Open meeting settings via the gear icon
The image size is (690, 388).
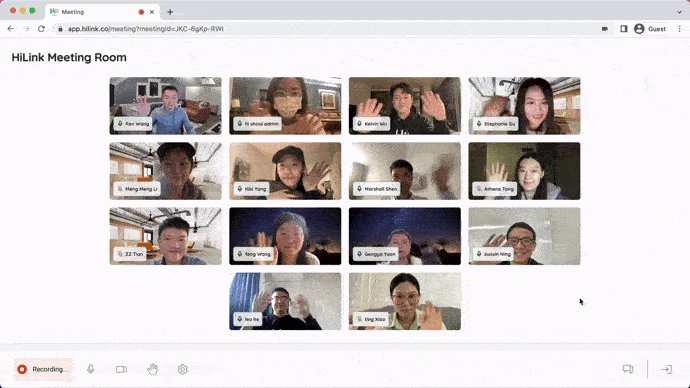click(183, 369)
